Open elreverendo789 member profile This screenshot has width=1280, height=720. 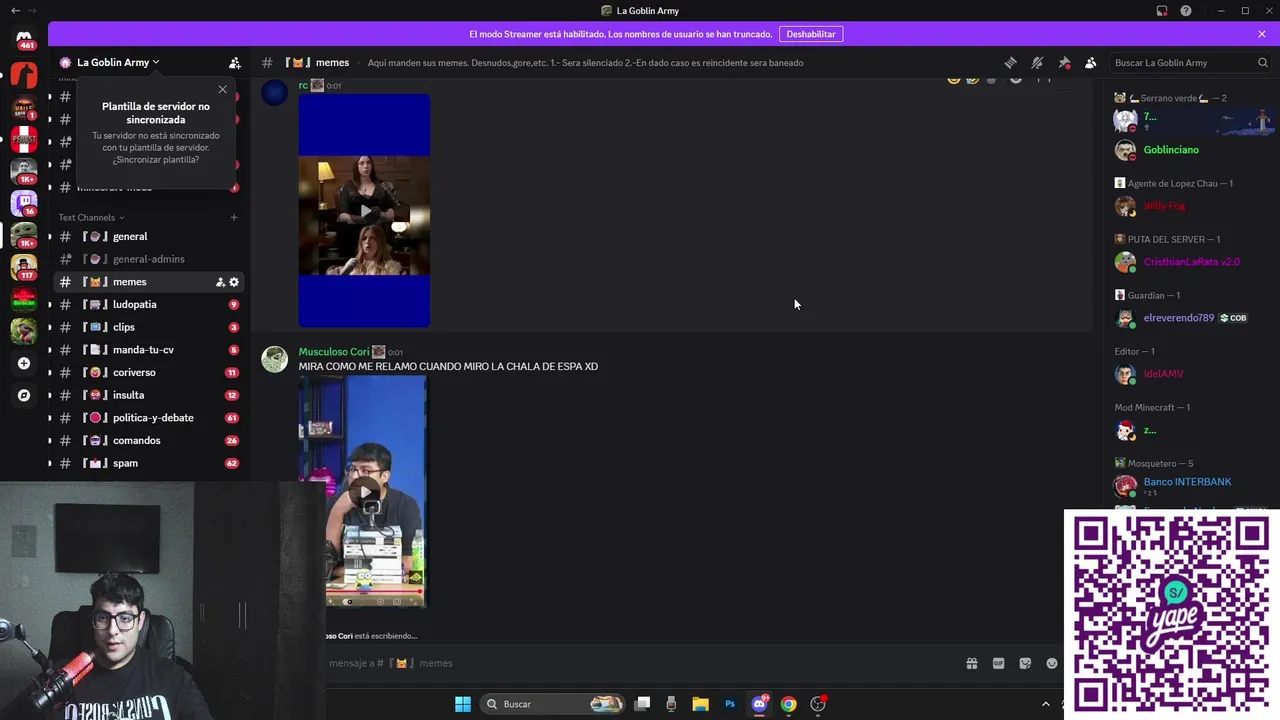(x=1179, y=318)
